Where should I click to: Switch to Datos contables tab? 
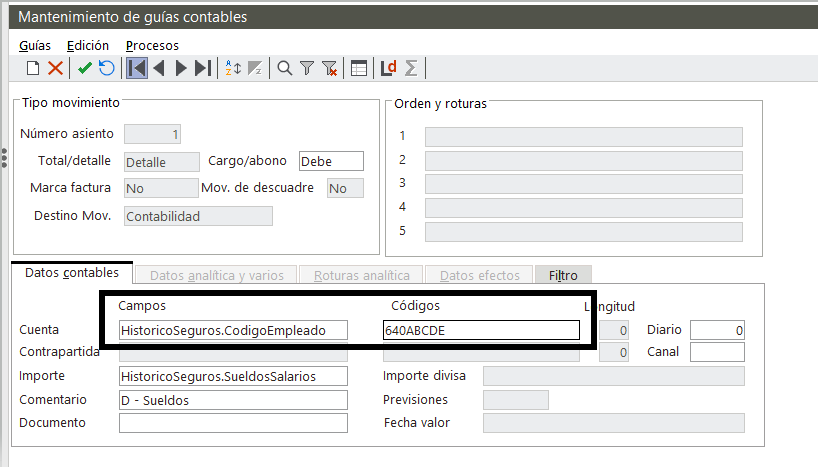tap(72, 273)
